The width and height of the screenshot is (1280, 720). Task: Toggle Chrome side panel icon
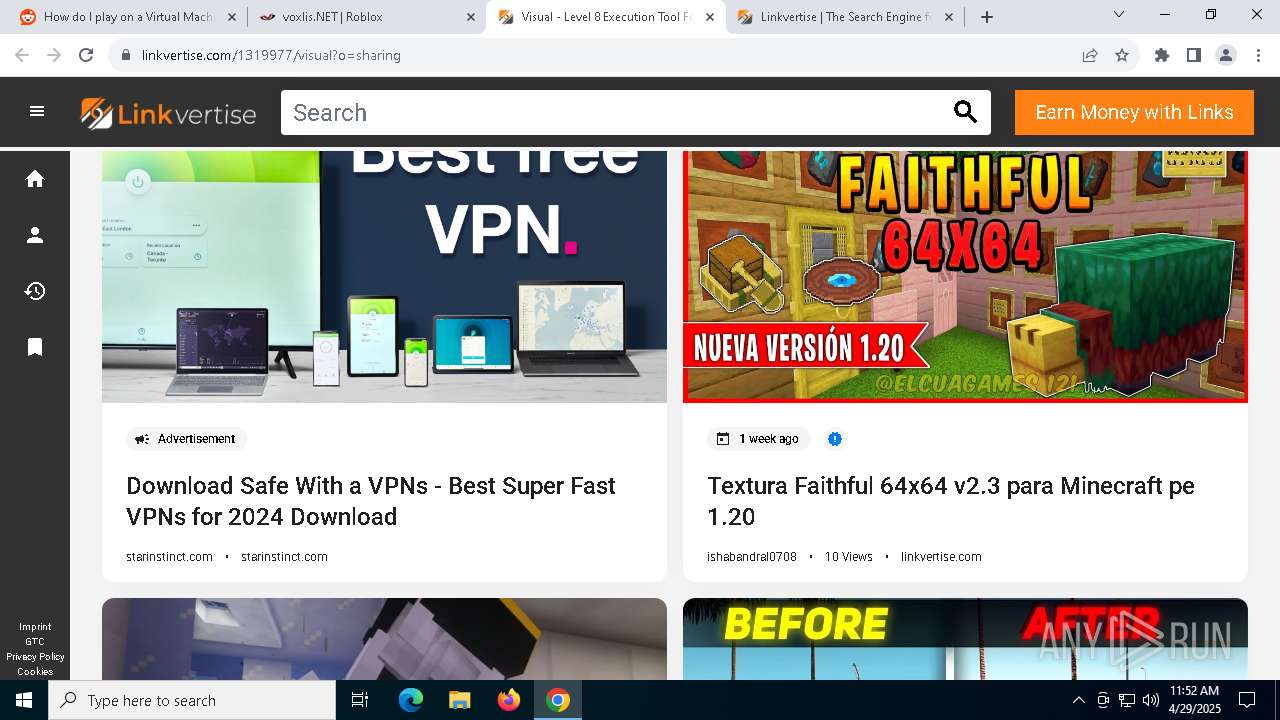[x=1194, y=55]
